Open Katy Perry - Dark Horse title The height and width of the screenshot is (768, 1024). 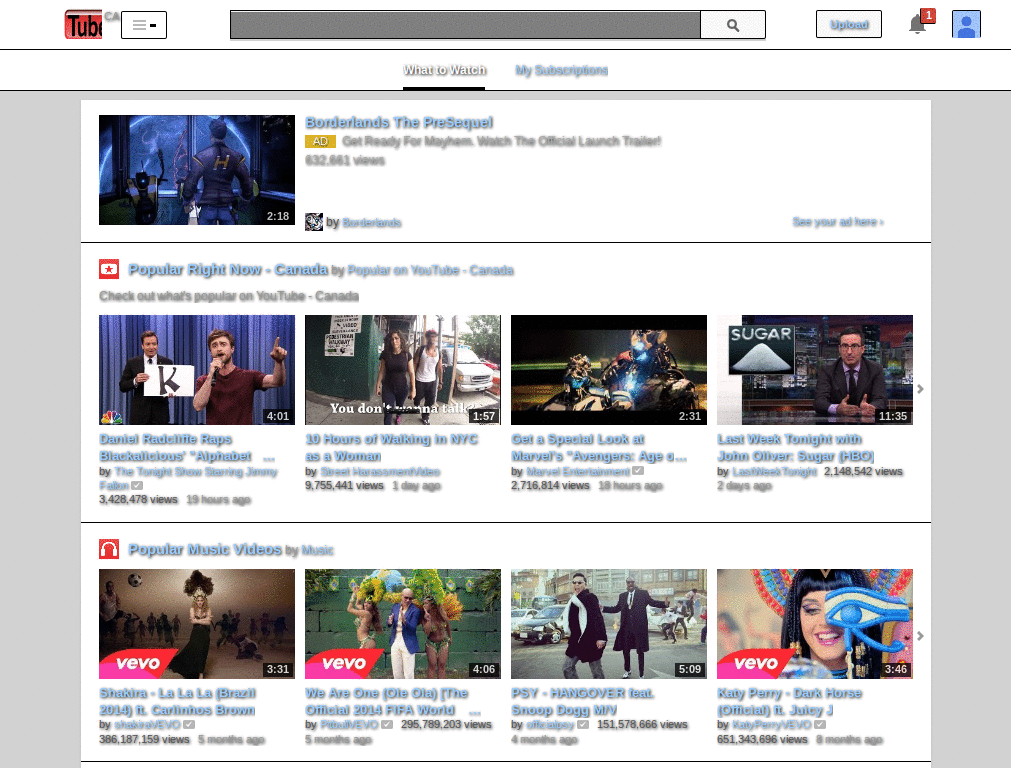pyautogui.click(x=790, y=701)
